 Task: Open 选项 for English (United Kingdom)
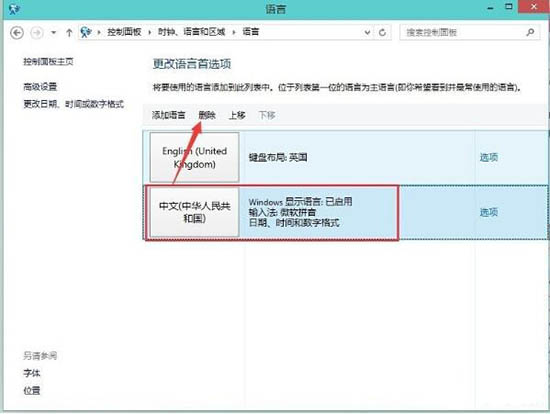click(489, 157)
